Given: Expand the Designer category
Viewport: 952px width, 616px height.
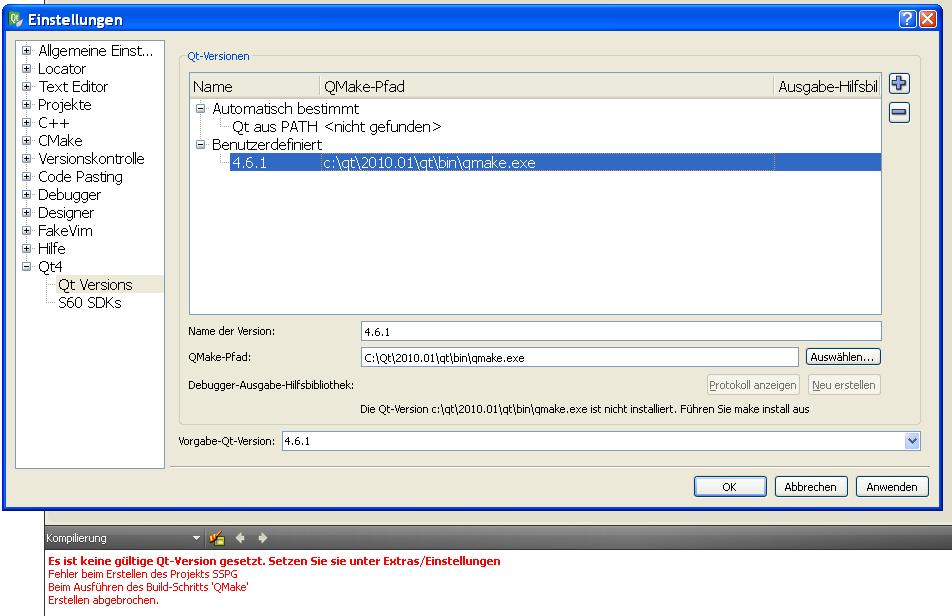Looking at the screenshot, I should point(27,212).
